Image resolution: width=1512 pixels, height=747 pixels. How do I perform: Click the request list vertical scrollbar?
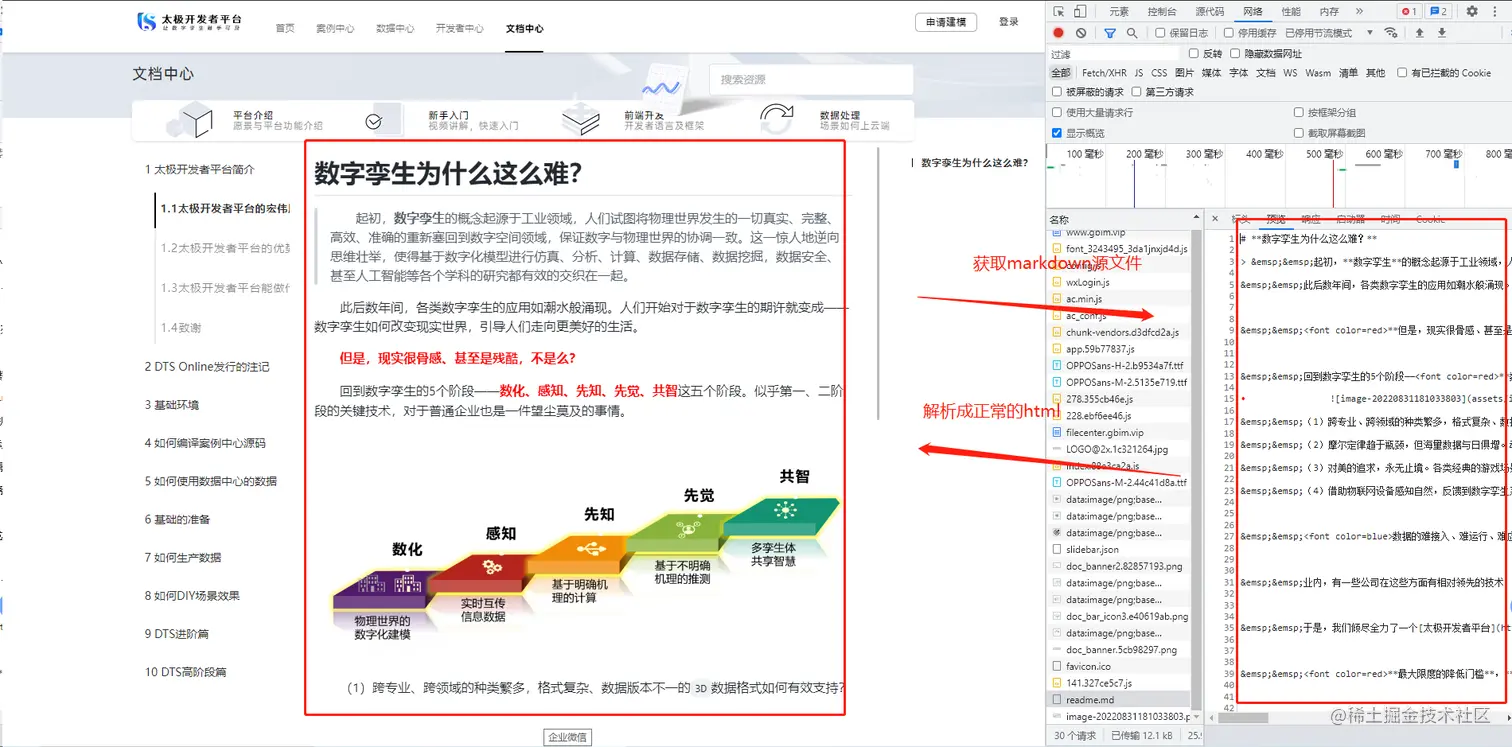click(1198, 470)
